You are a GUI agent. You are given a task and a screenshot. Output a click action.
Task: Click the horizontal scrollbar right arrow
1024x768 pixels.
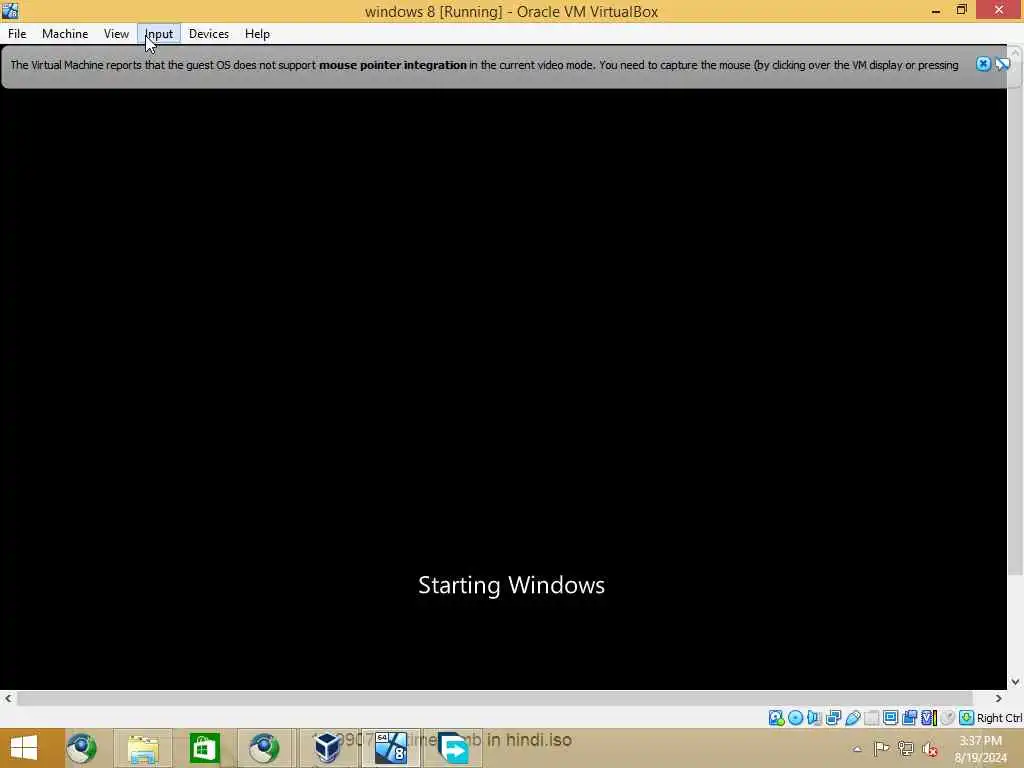coord(999,698)
